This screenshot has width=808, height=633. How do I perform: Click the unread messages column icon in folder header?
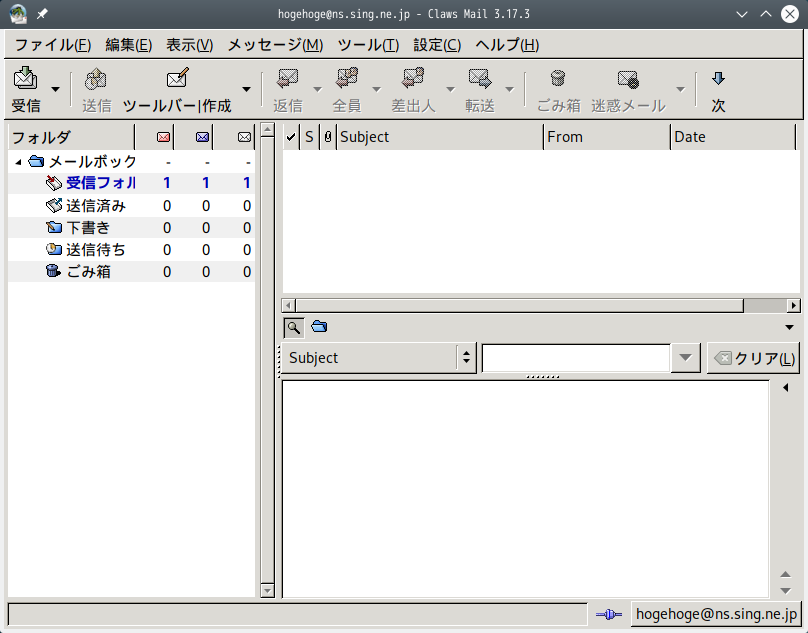203,137
